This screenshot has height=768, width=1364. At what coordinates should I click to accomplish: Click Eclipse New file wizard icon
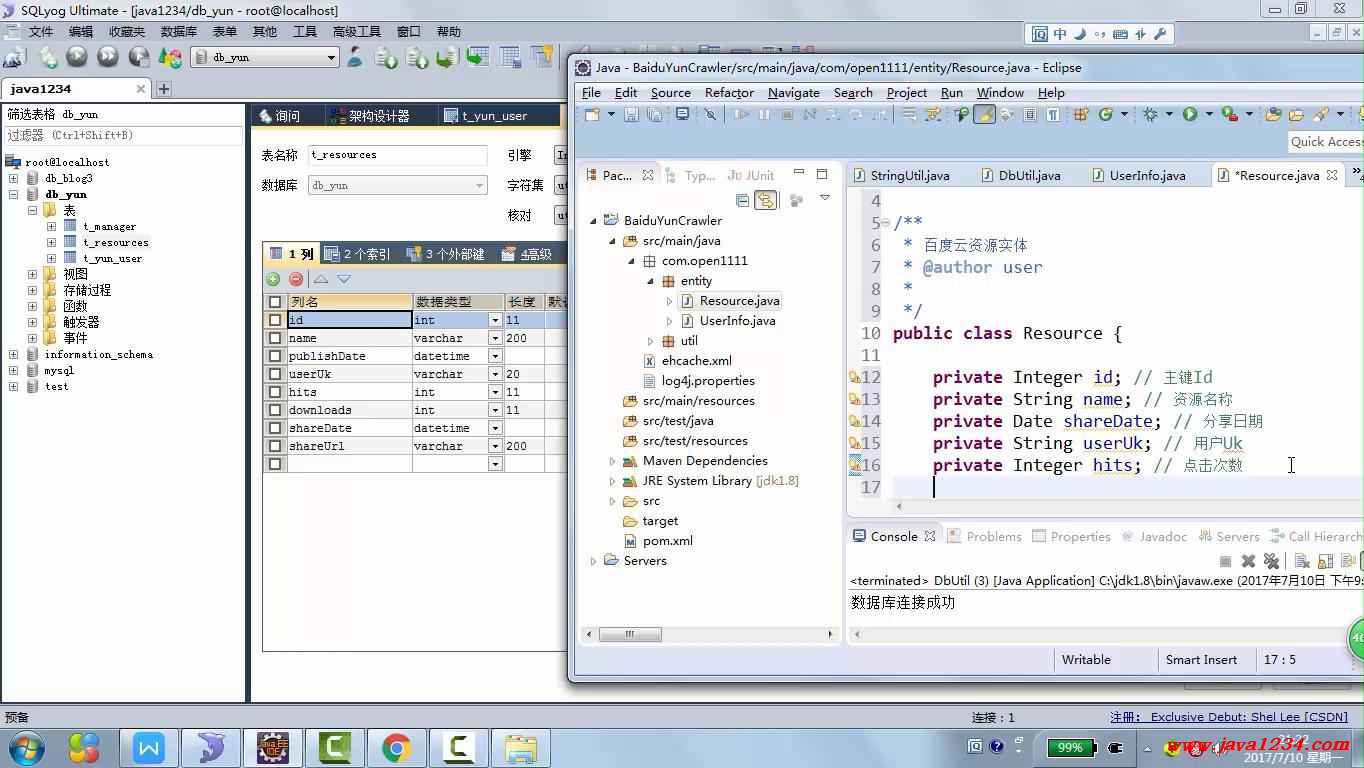point(592,115)
